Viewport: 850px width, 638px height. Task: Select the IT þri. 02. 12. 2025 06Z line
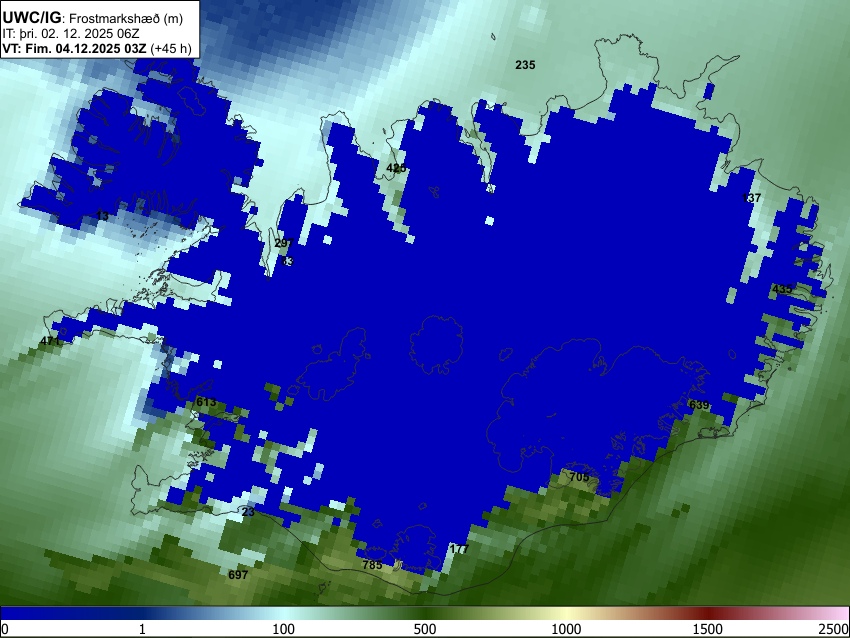tap(71, 34)
